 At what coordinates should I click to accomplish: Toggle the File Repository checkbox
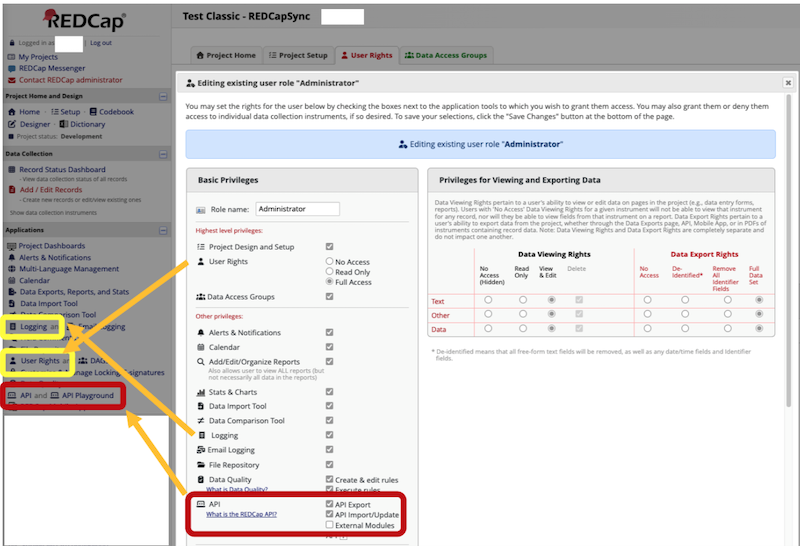tap(330, 464)
